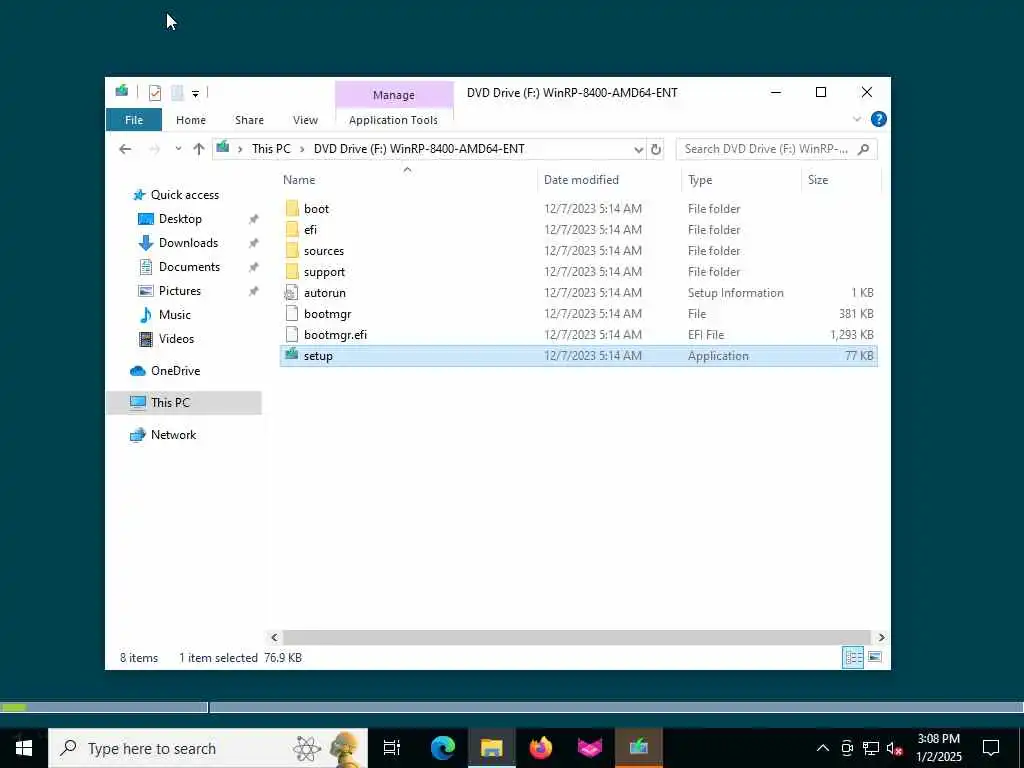Go back with the back arrow
This screenshot has height=768, width=1024.
click(x=125, y=150)
